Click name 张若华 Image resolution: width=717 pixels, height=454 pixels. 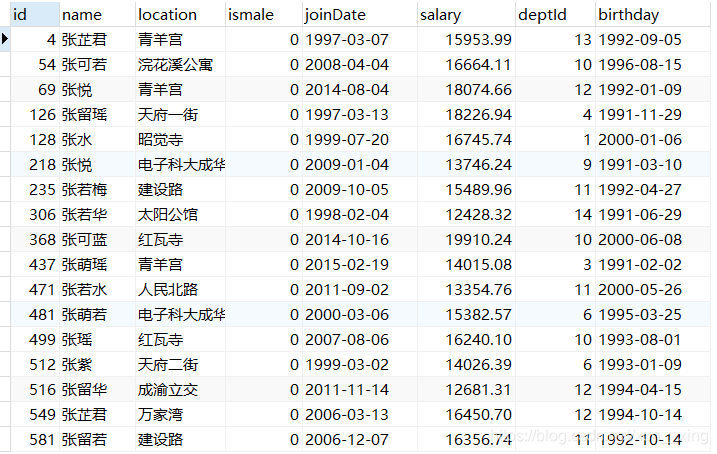[97, 215]
